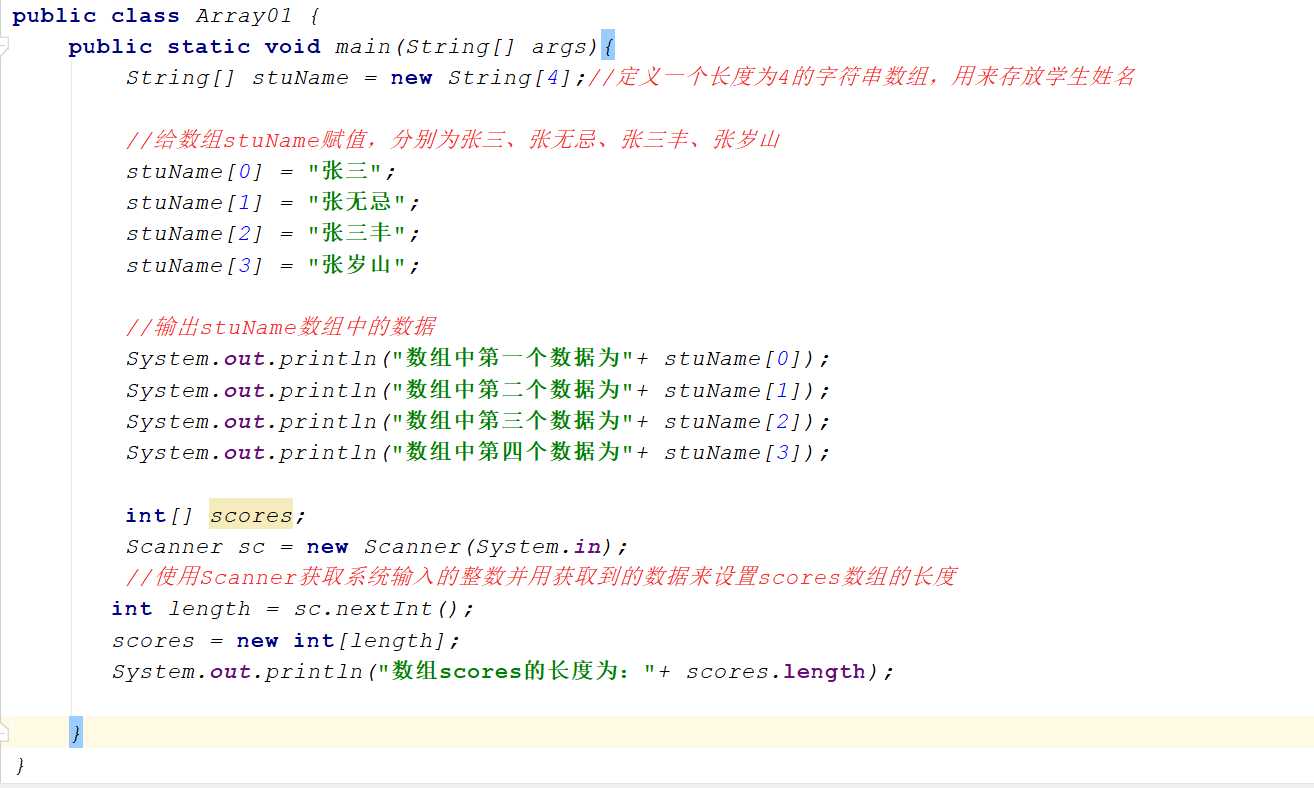The image size is (1314, 788).
Task: Click the args parameter in main signature
Action: pyautogui.click(x=560, y=47)
